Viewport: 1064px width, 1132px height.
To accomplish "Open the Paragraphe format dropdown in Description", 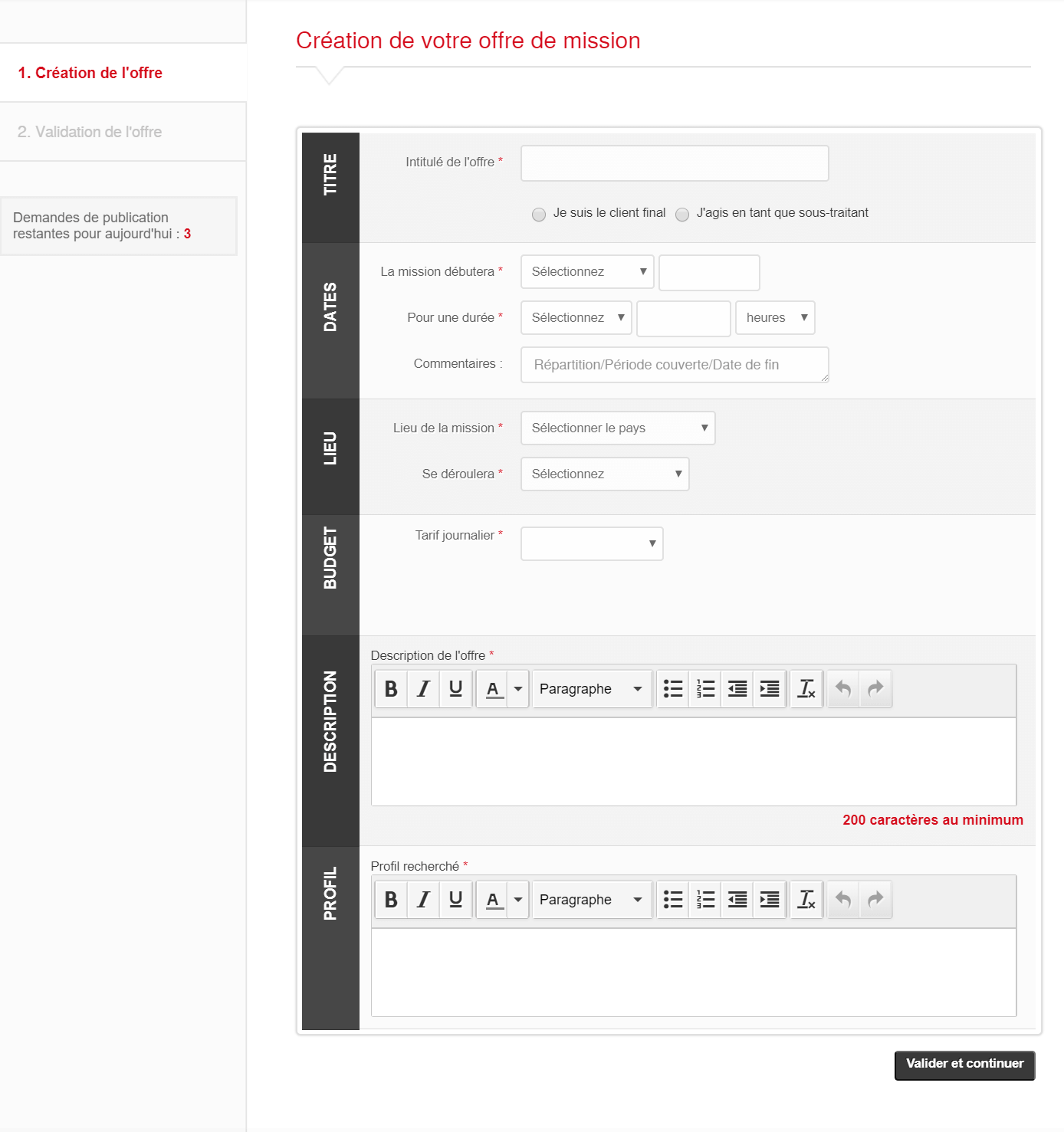I will click(x=591, y=689).
